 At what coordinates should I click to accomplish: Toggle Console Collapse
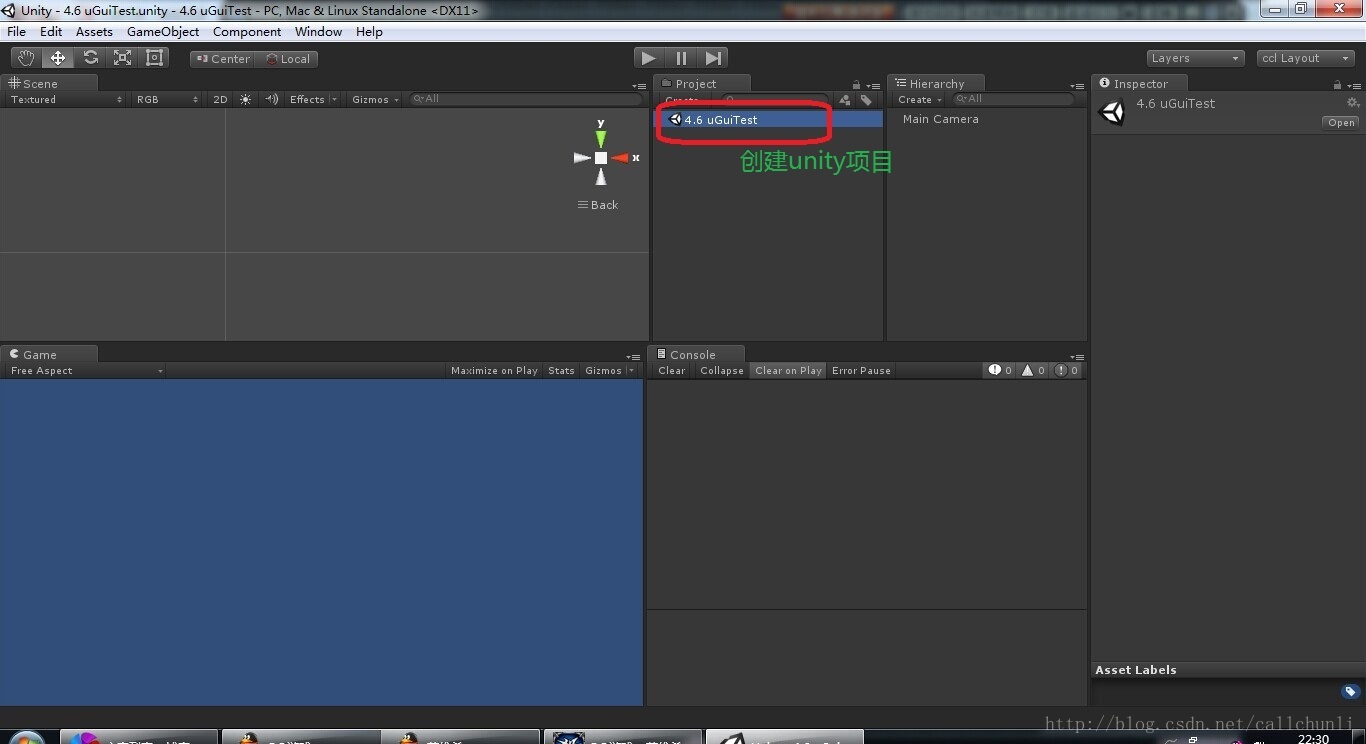722,370
